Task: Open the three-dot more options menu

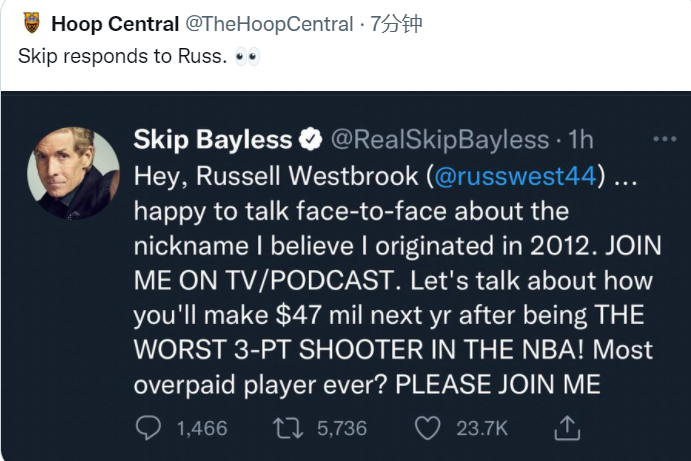Action: click(664, 139)
